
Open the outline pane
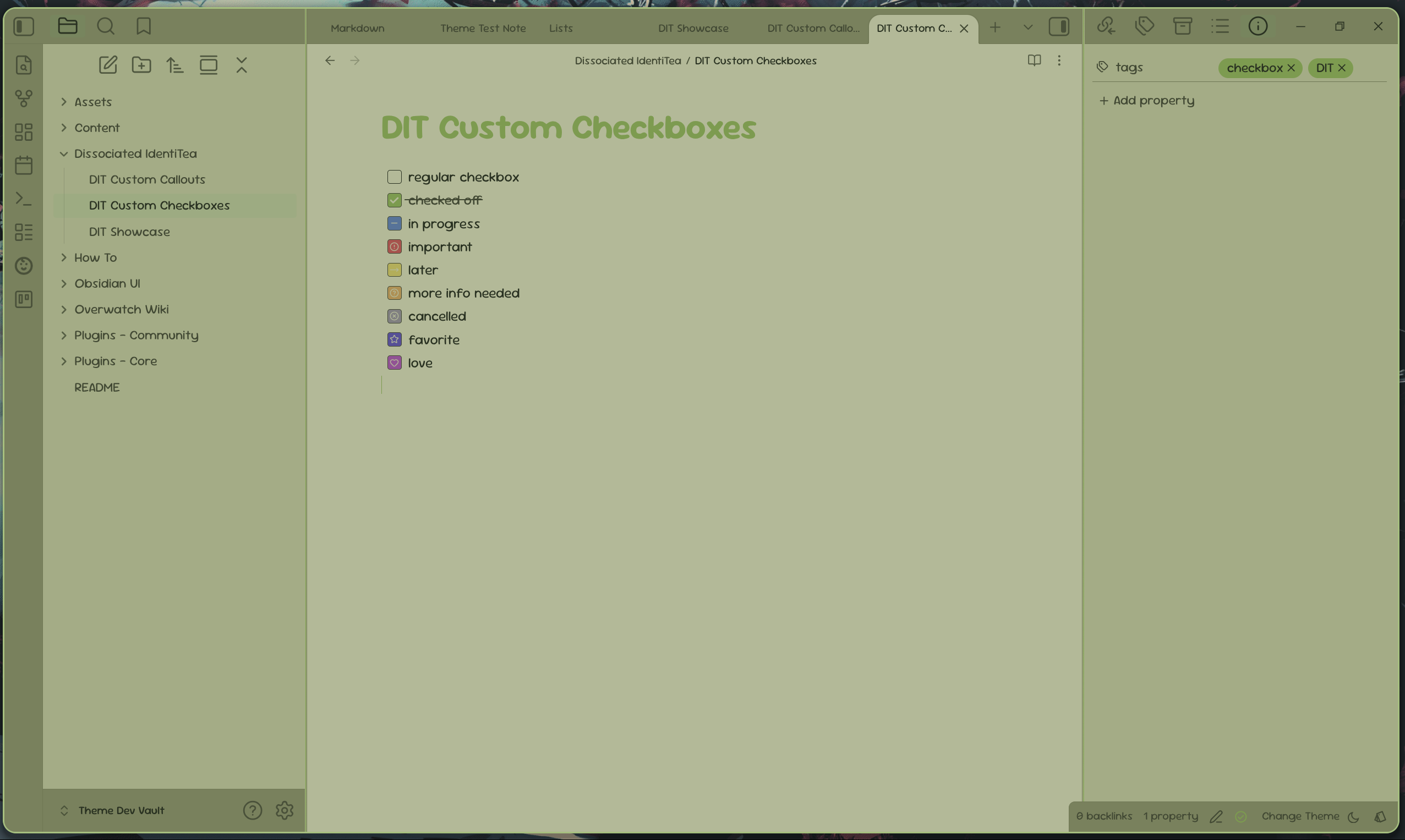pos(1221,26)
